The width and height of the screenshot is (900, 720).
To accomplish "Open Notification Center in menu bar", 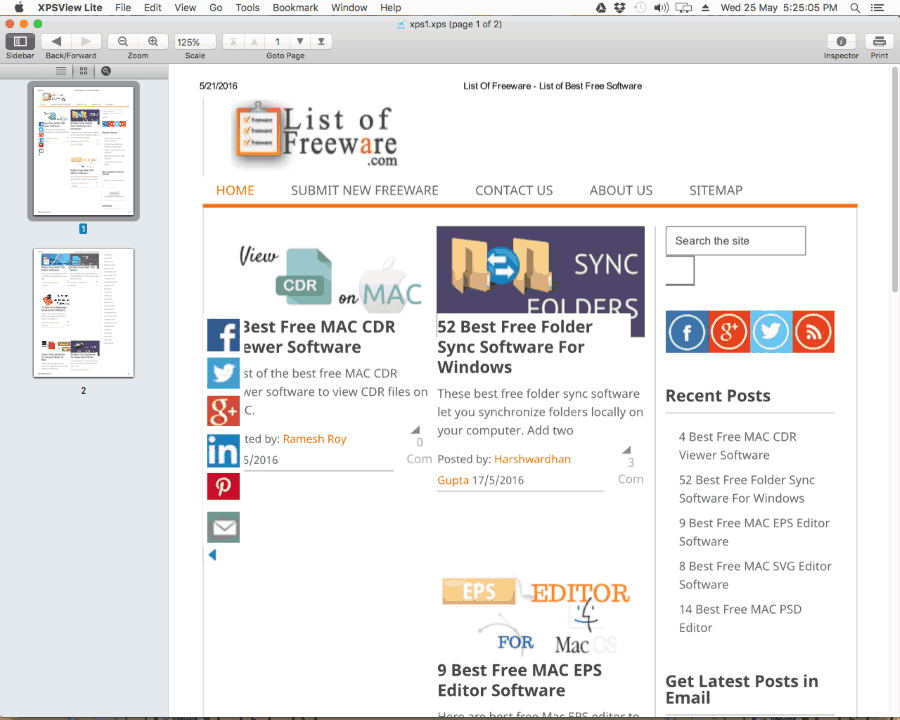I will click(x=877, y=7).
